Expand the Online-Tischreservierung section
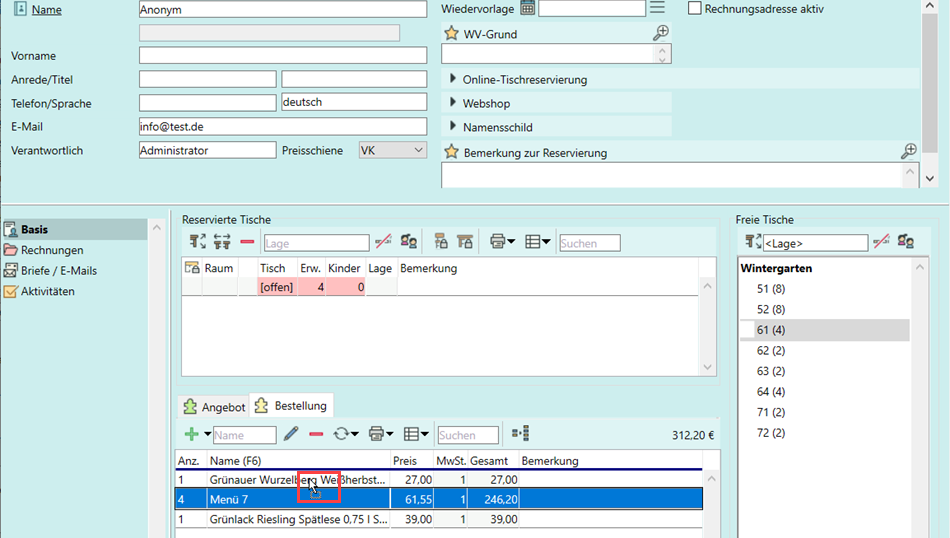The width and height of the screenshot is (950, 538). pos(451,79)
